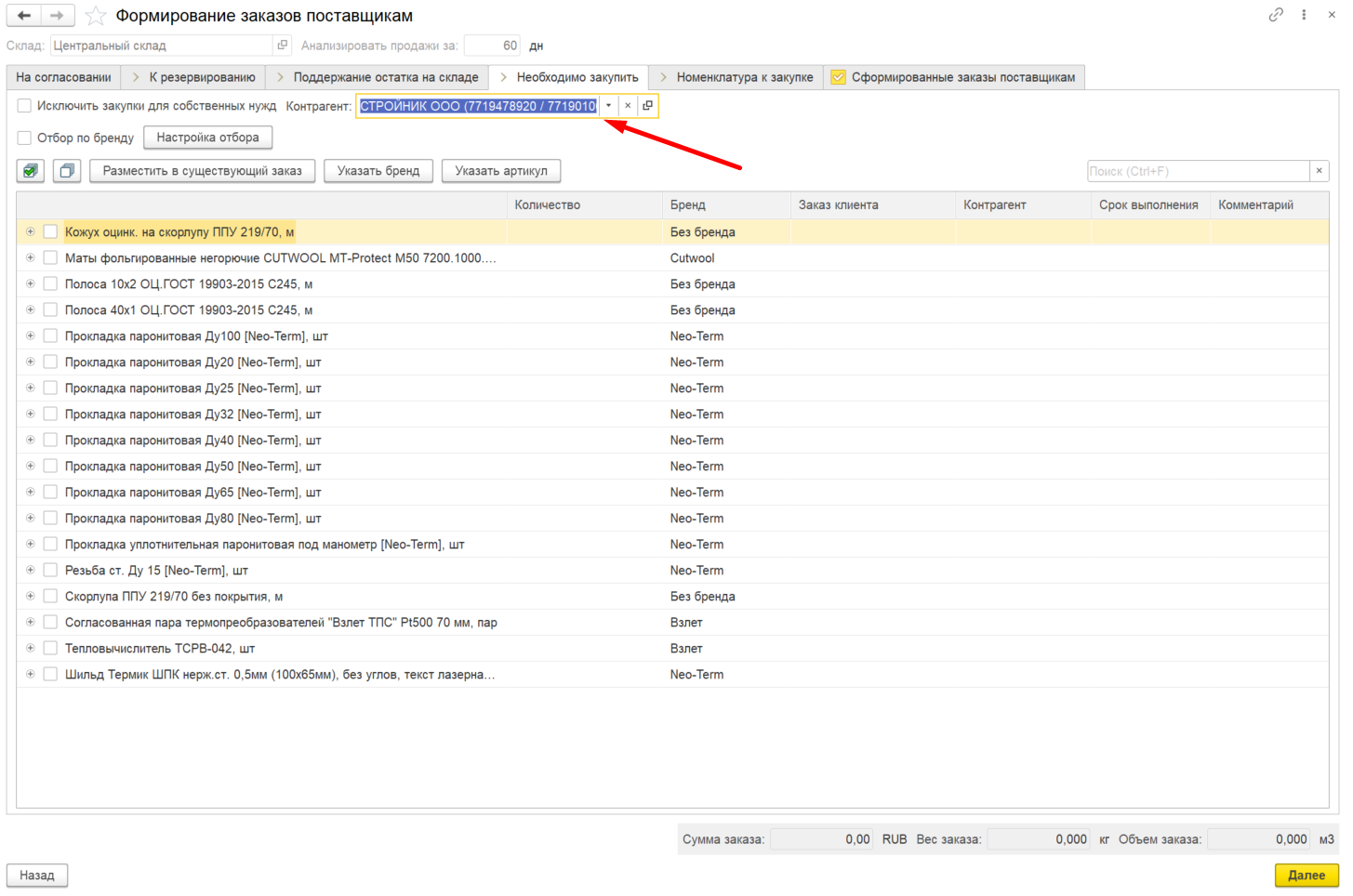Open the Контрагент record with open-form icon

click(x=648, y=106)
